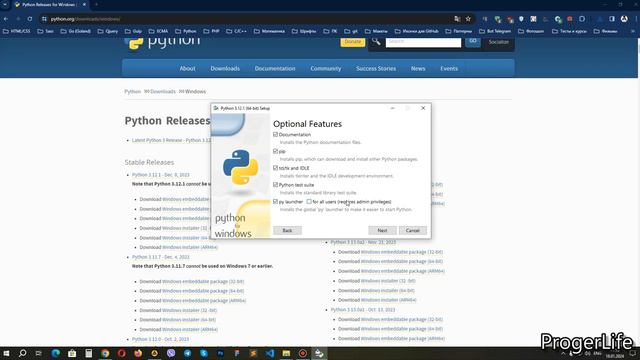The image size is (640, 360).
Task: Click the yellow Donate button
Action: (x=353, y=42)
